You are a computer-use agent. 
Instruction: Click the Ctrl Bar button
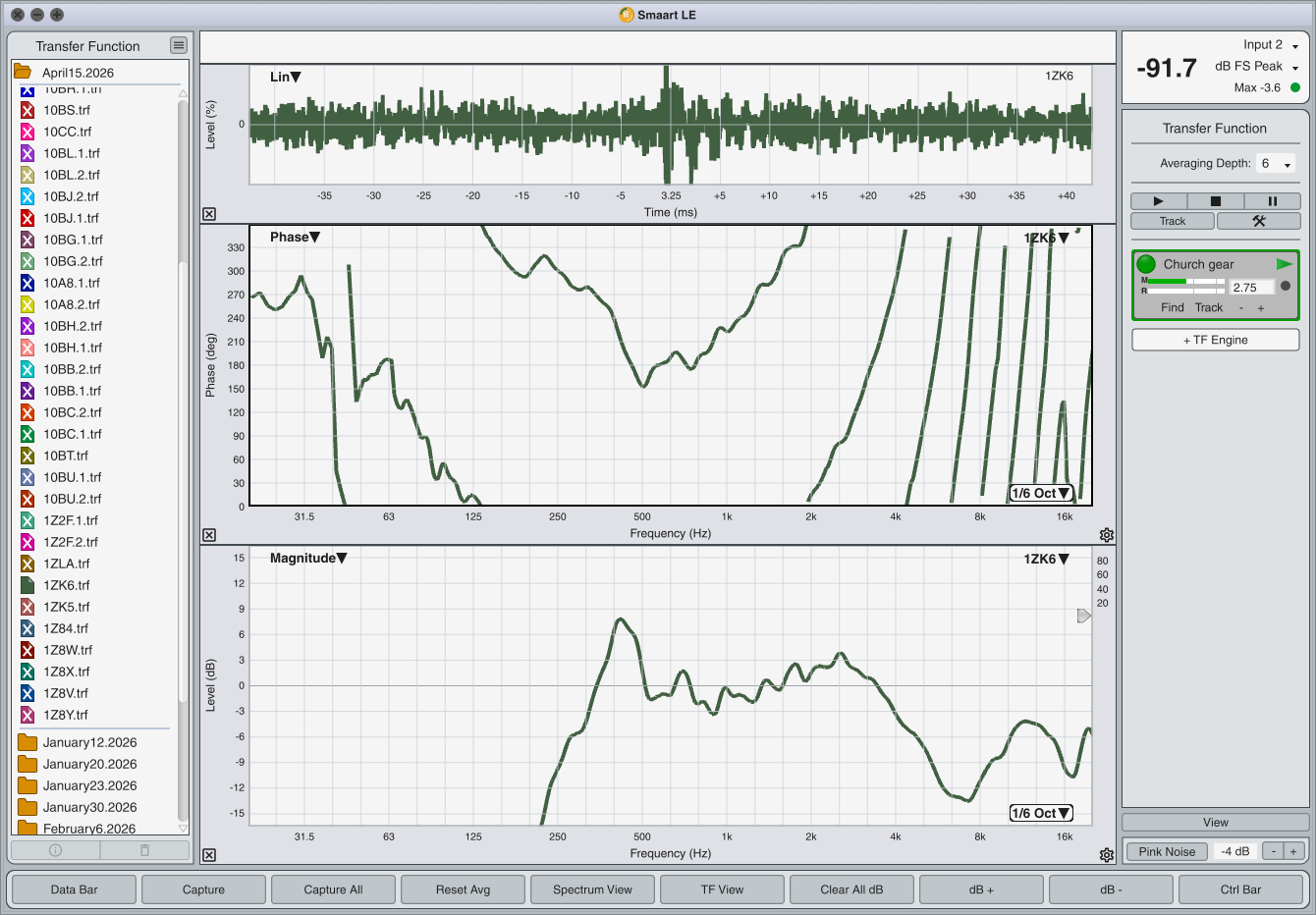1241,889
